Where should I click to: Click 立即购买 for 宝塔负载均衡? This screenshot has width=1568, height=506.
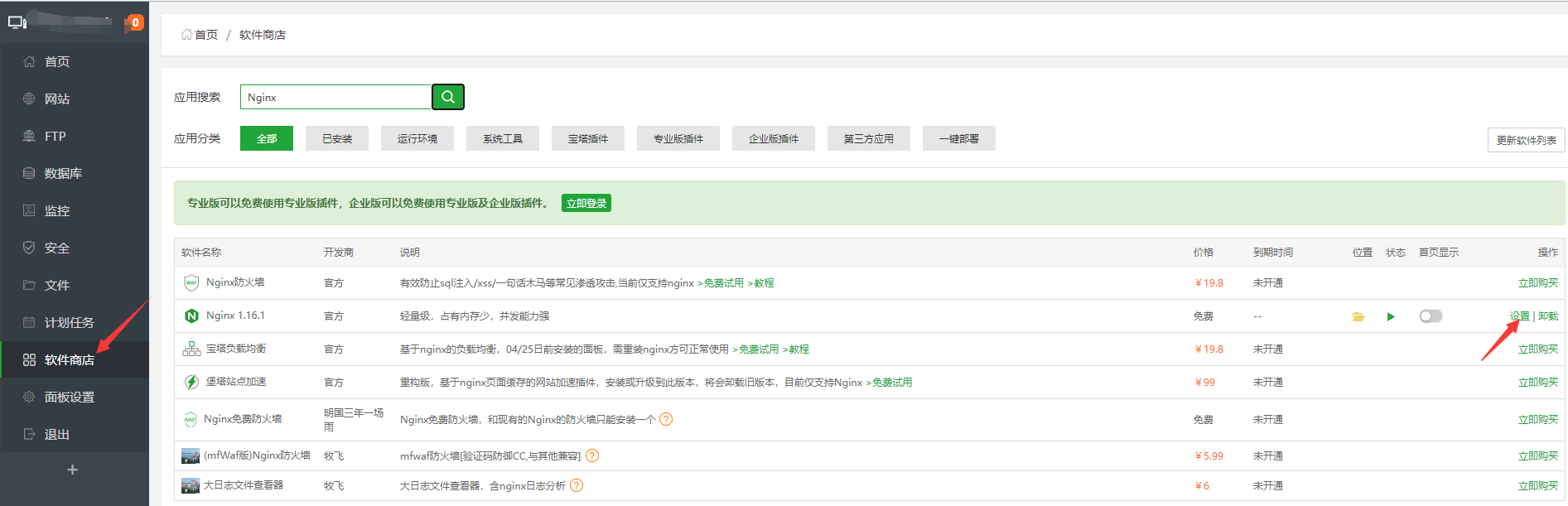1538,349
